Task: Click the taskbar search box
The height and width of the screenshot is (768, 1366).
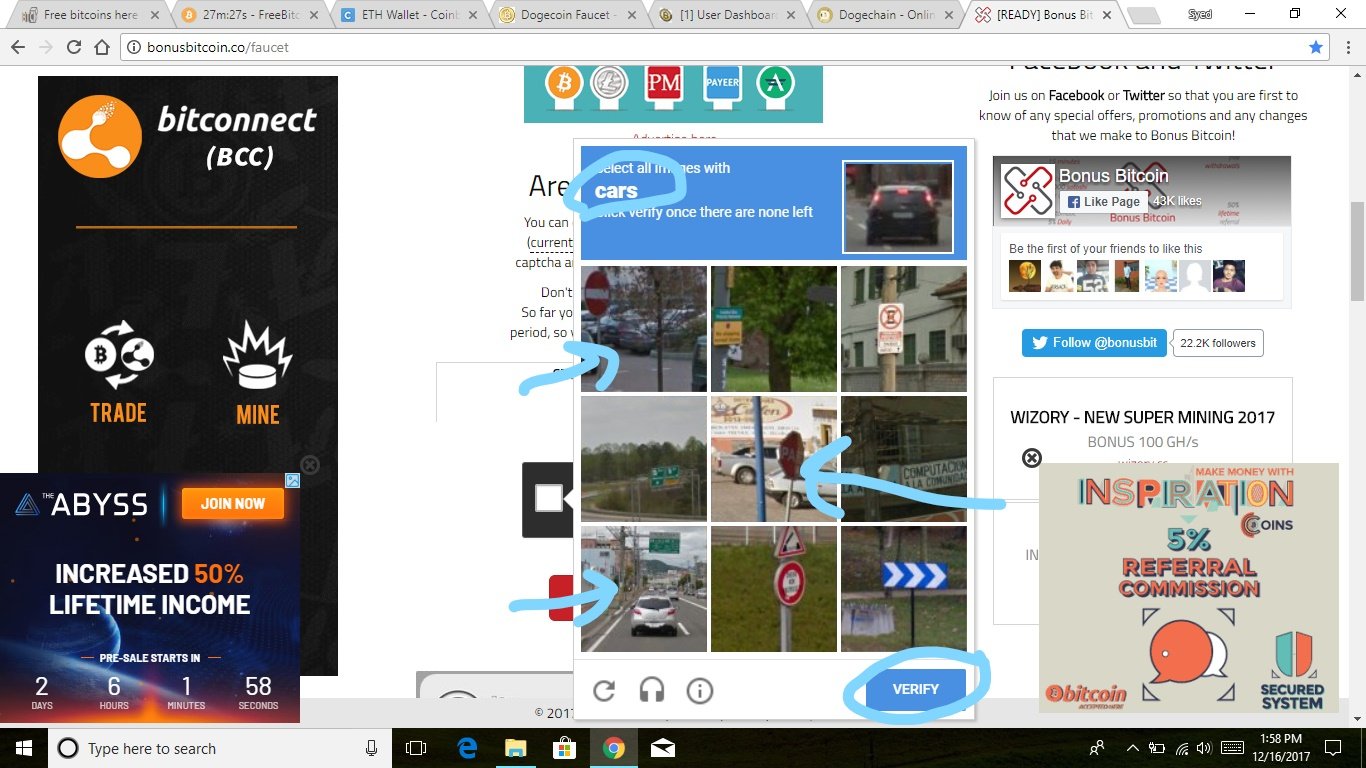Action: (x=218, y=748)
